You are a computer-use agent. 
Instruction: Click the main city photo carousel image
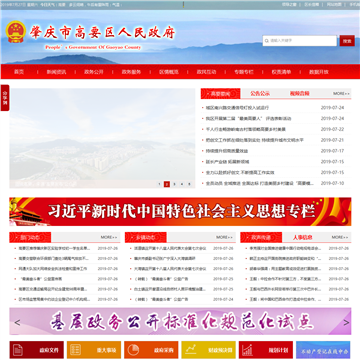coord(102,138)
